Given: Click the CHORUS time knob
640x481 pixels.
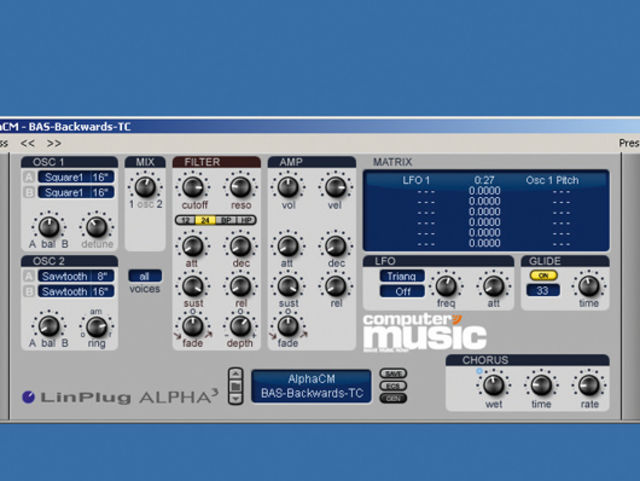Looking at the screenshot, I should (x=541, y=385).
